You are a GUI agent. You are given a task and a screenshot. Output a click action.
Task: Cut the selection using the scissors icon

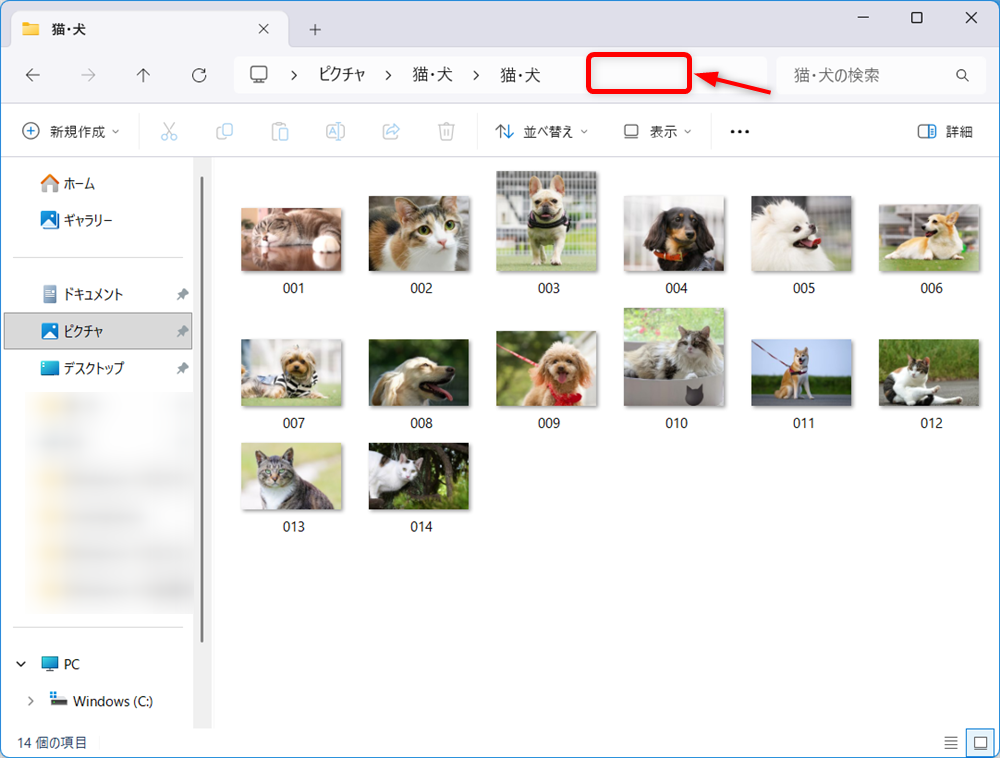pyautogui.click(x=170, y=131)
